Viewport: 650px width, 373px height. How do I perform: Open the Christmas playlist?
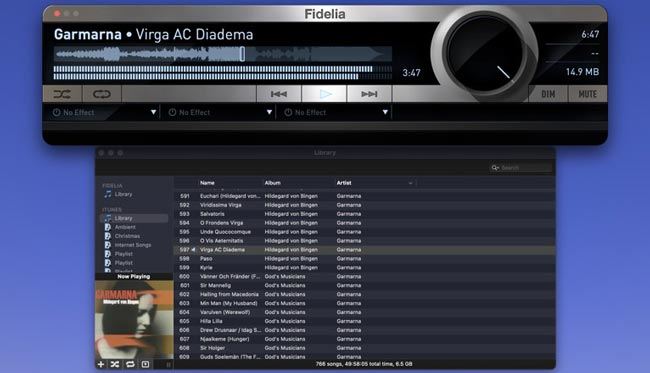(x=127, y=236)
